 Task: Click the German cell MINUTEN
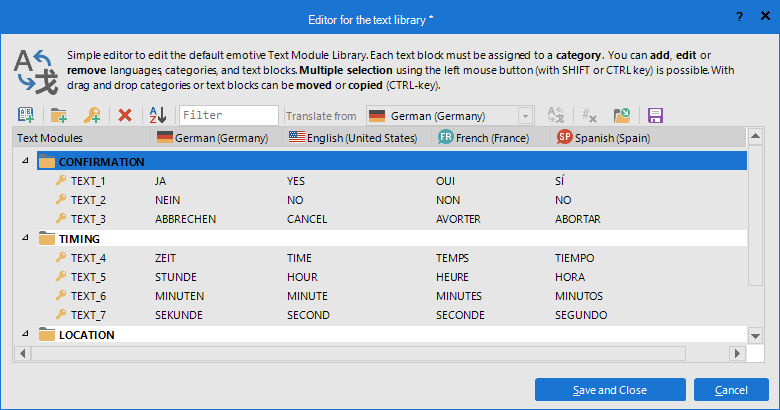coord(180,296)
